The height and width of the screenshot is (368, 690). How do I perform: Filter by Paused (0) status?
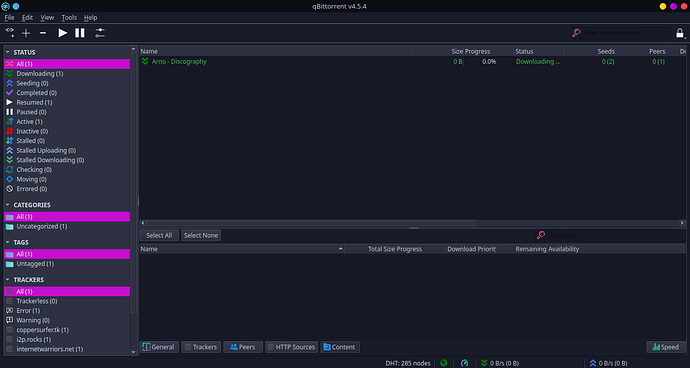pos(67,112)
